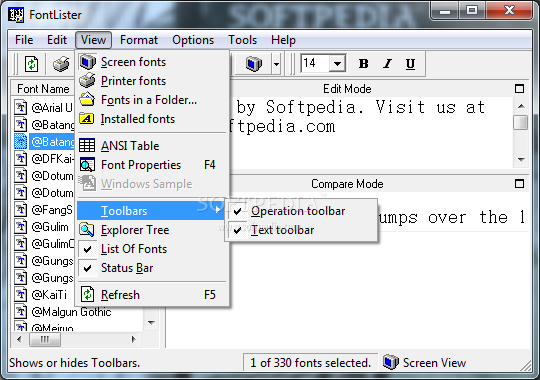540x380 pixels.
Task: Click font list scroll down arrow
Action: click(x=151, y=323)
